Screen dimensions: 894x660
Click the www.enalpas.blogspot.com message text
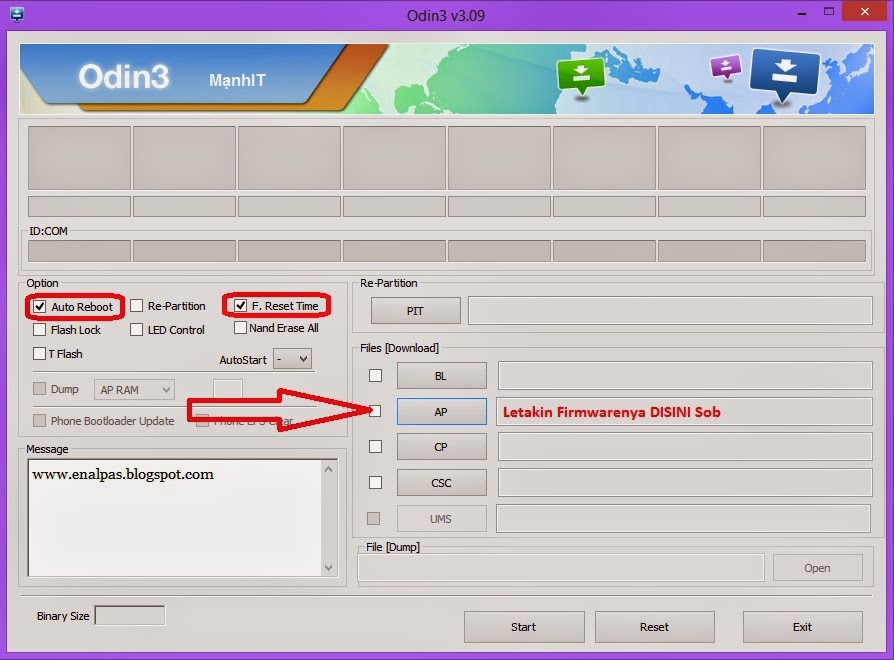123,474
